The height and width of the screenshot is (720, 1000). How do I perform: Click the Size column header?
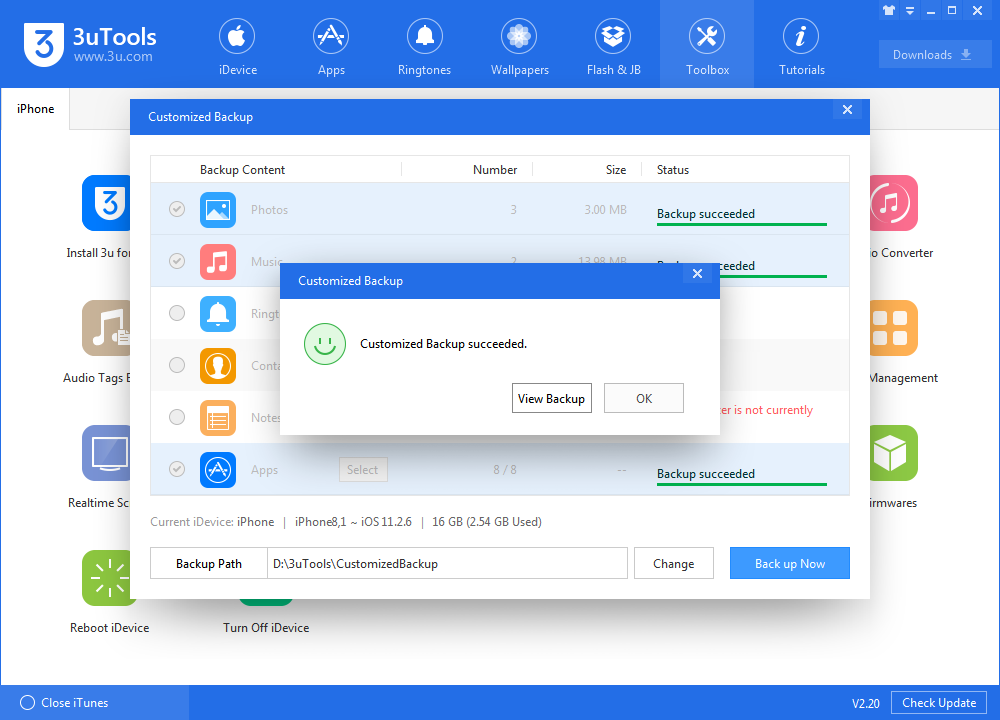point(616,170)
